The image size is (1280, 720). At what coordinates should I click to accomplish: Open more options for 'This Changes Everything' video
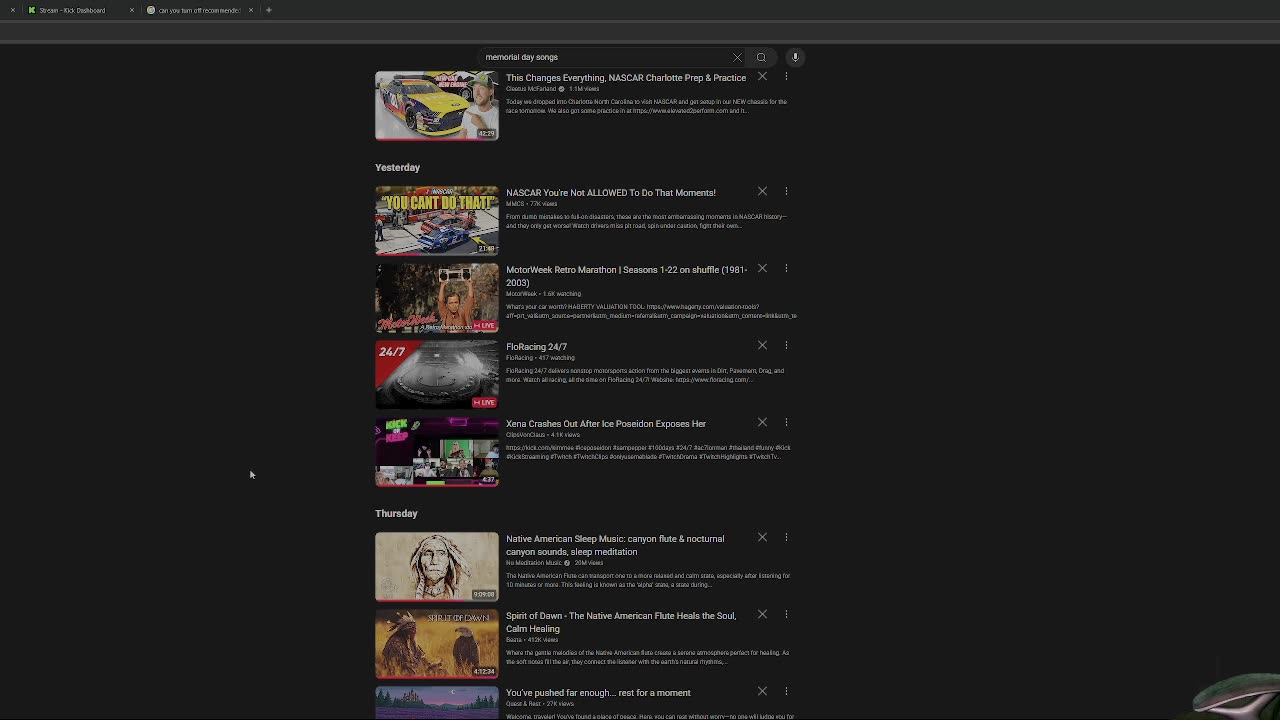786,77
